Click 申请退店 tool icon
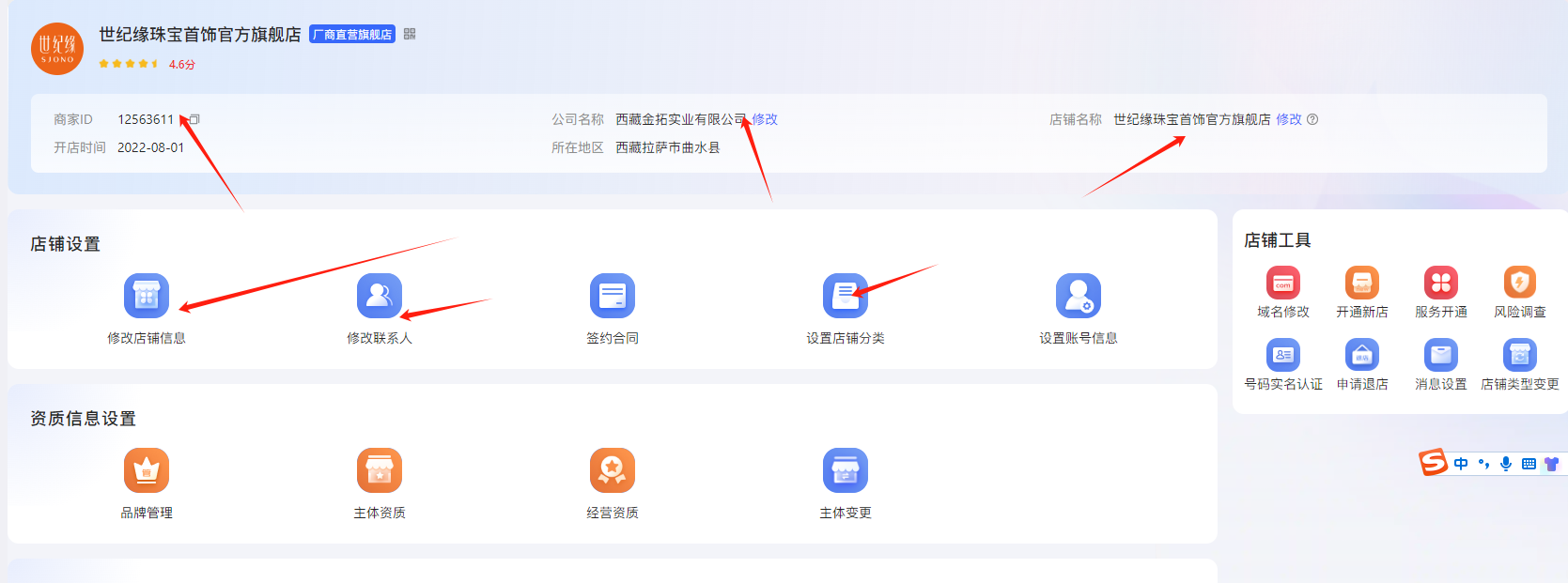1568x583 pixels. [1361, 355]
